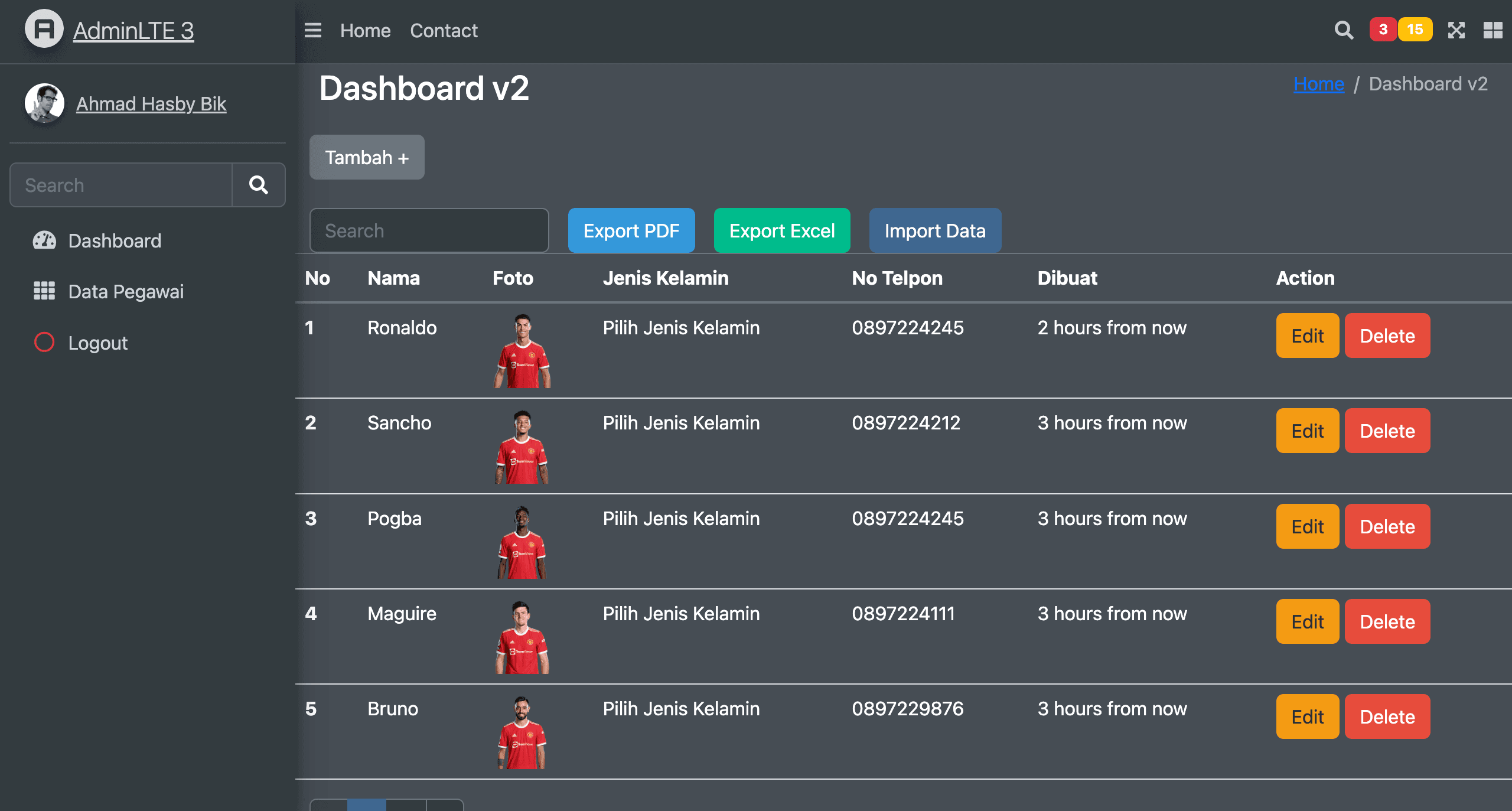Click the Action column header
This screenshot has height=811, width=1512.
click(1305, 278)
